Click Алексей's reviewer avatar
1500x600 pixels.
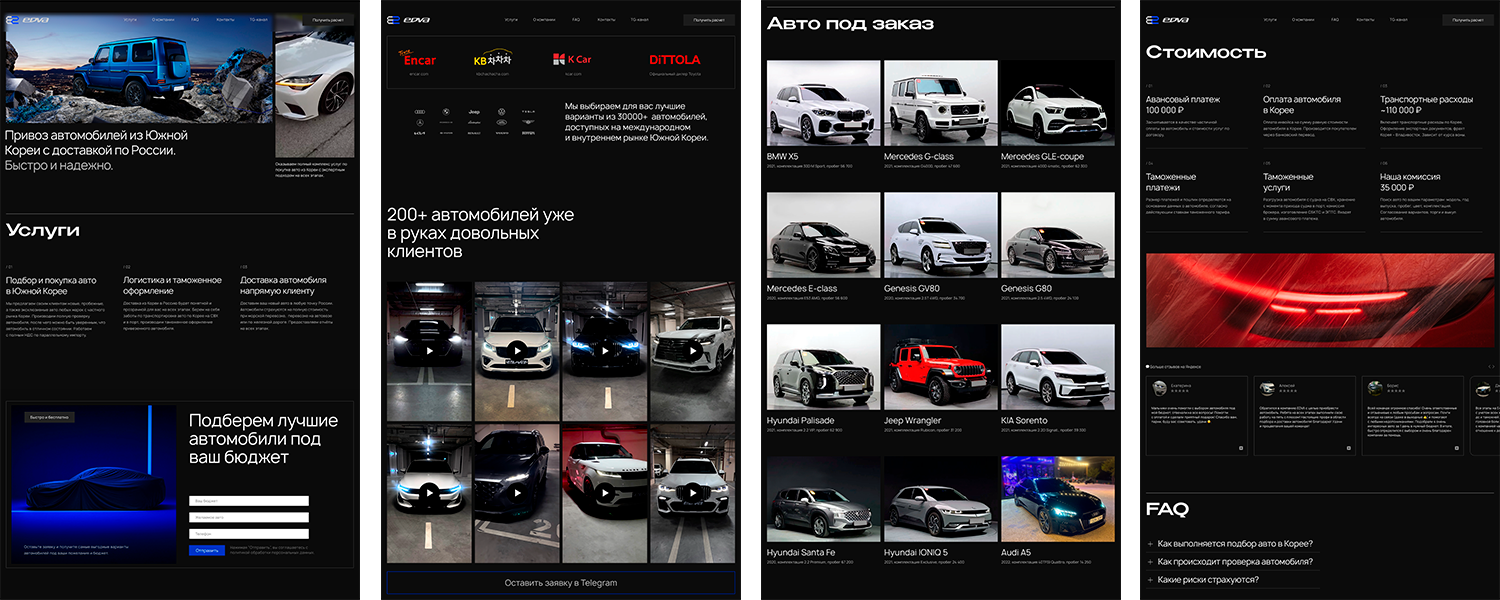[1265, 388]
